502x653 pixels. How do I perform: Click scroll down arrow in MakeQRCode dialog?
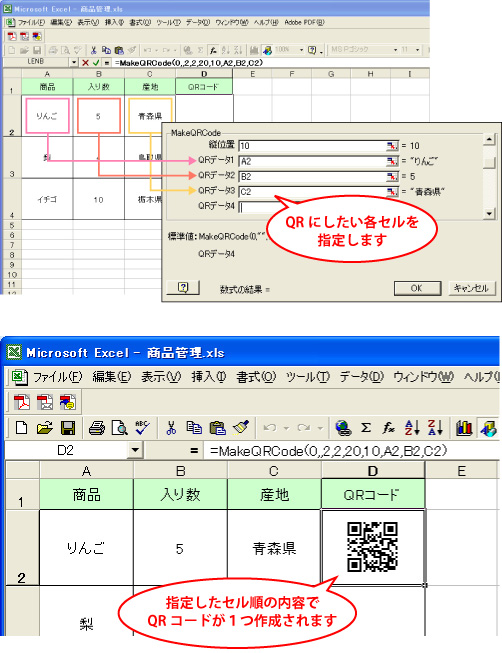tap(490, 214)
